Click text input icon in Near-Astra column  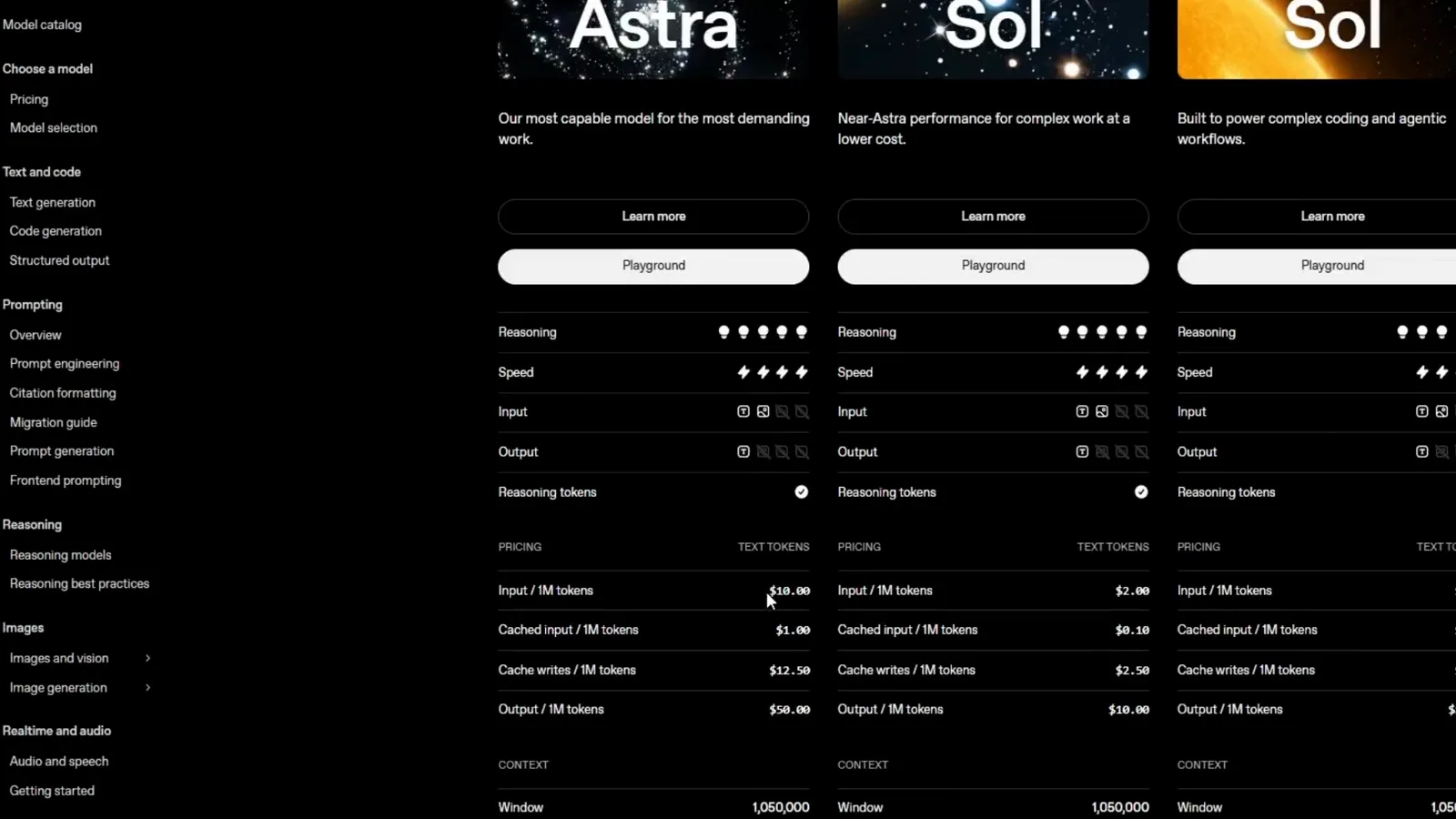tap(1082, 411)
